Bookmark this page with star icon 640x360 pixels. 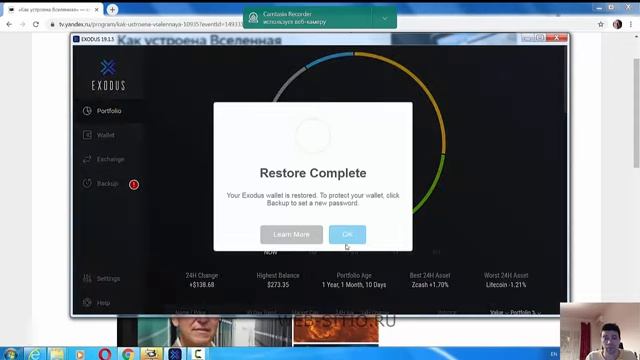601,24
